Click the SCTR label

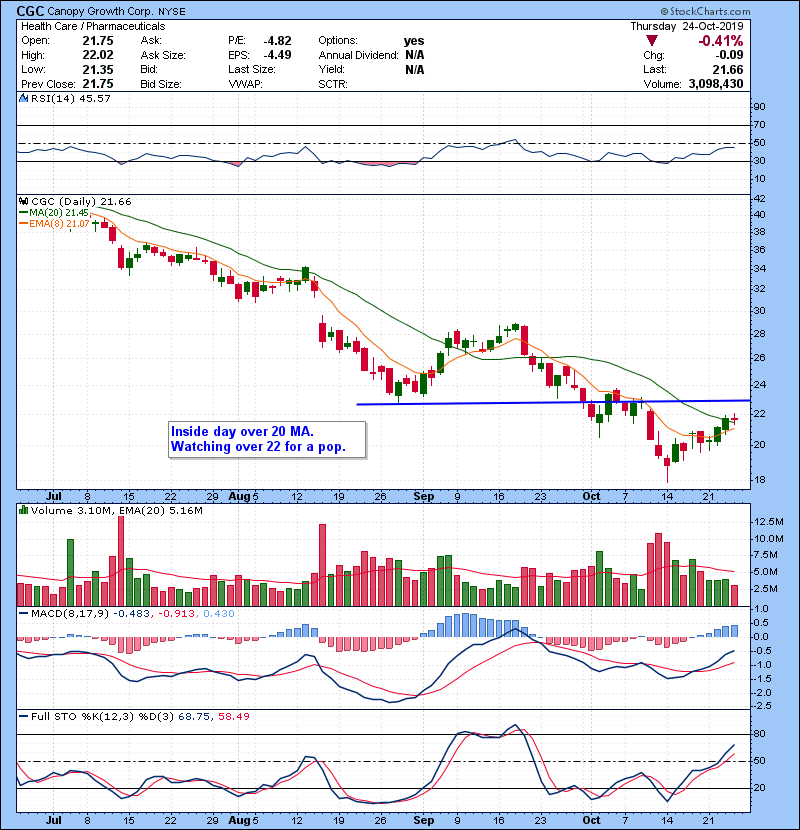click(x=332, y=84)
